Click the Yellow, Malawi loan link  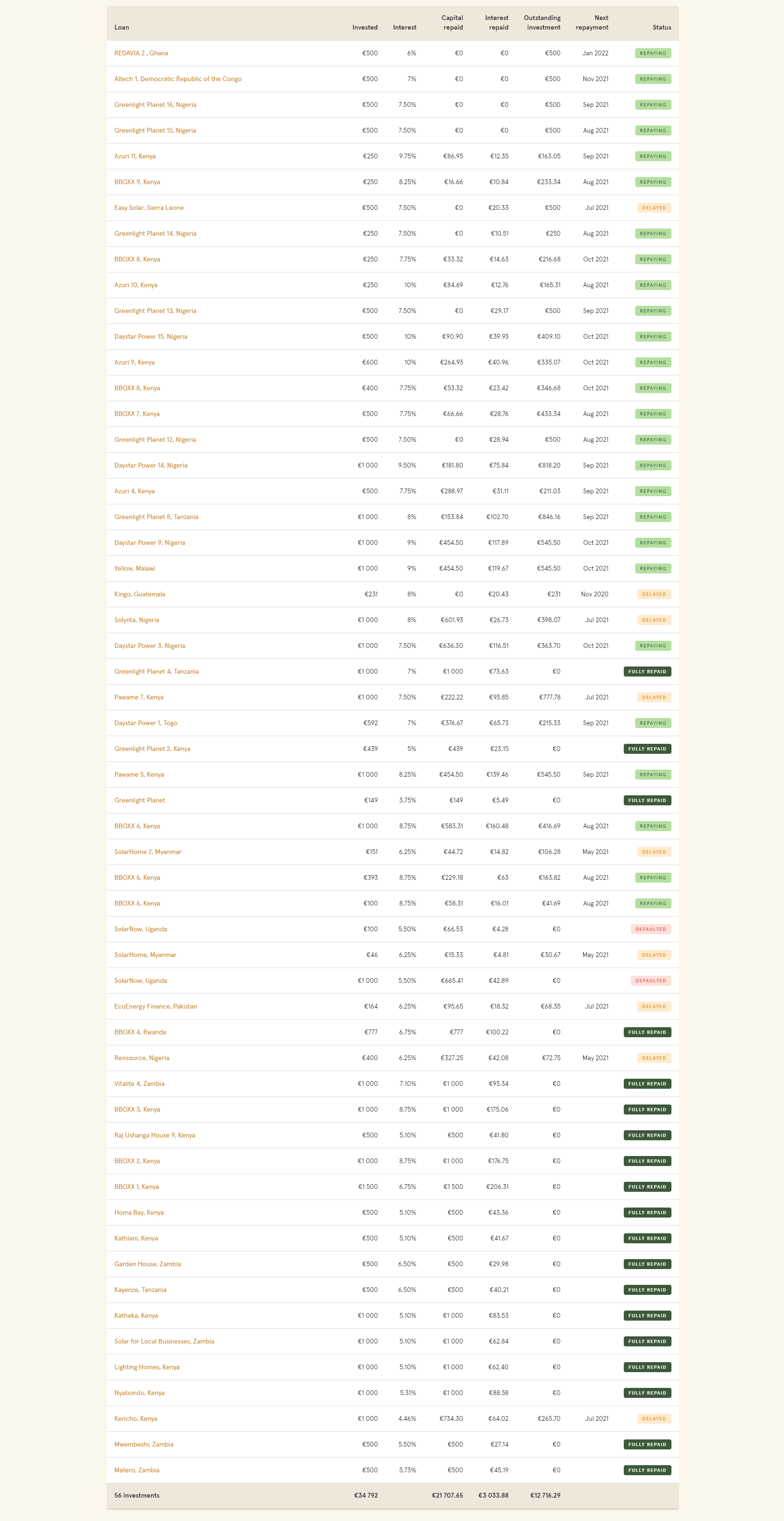[x=134, y=569]
